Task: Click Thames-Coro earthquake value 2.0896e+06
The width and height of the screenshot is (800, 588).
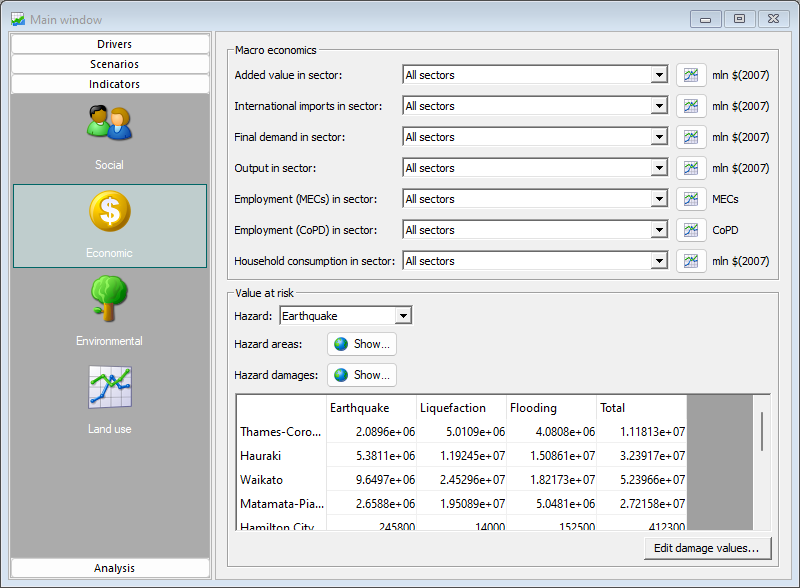Action: [371, 432]
